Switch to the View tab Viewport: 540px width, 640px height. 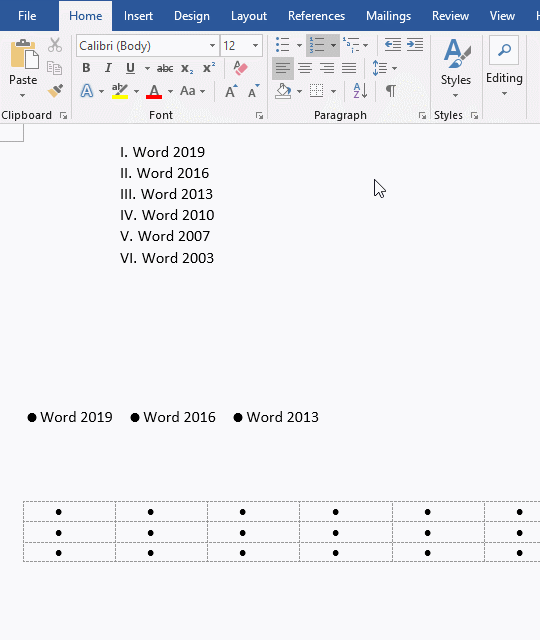[x=502, y=16]
